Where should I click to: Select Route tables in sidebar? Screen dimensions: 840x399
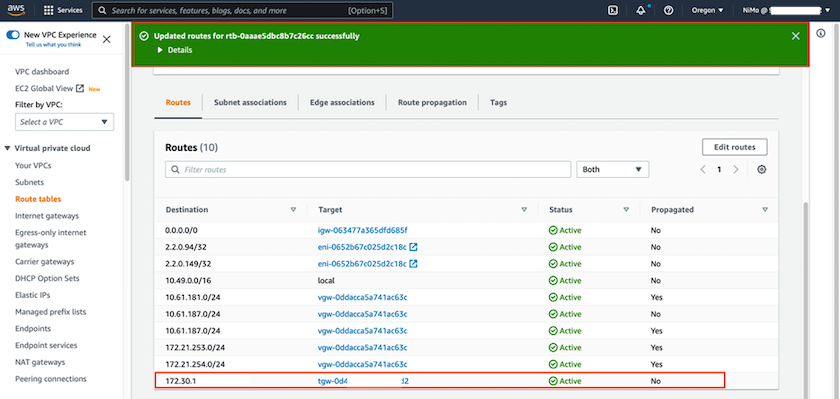(x=38, y=199)
